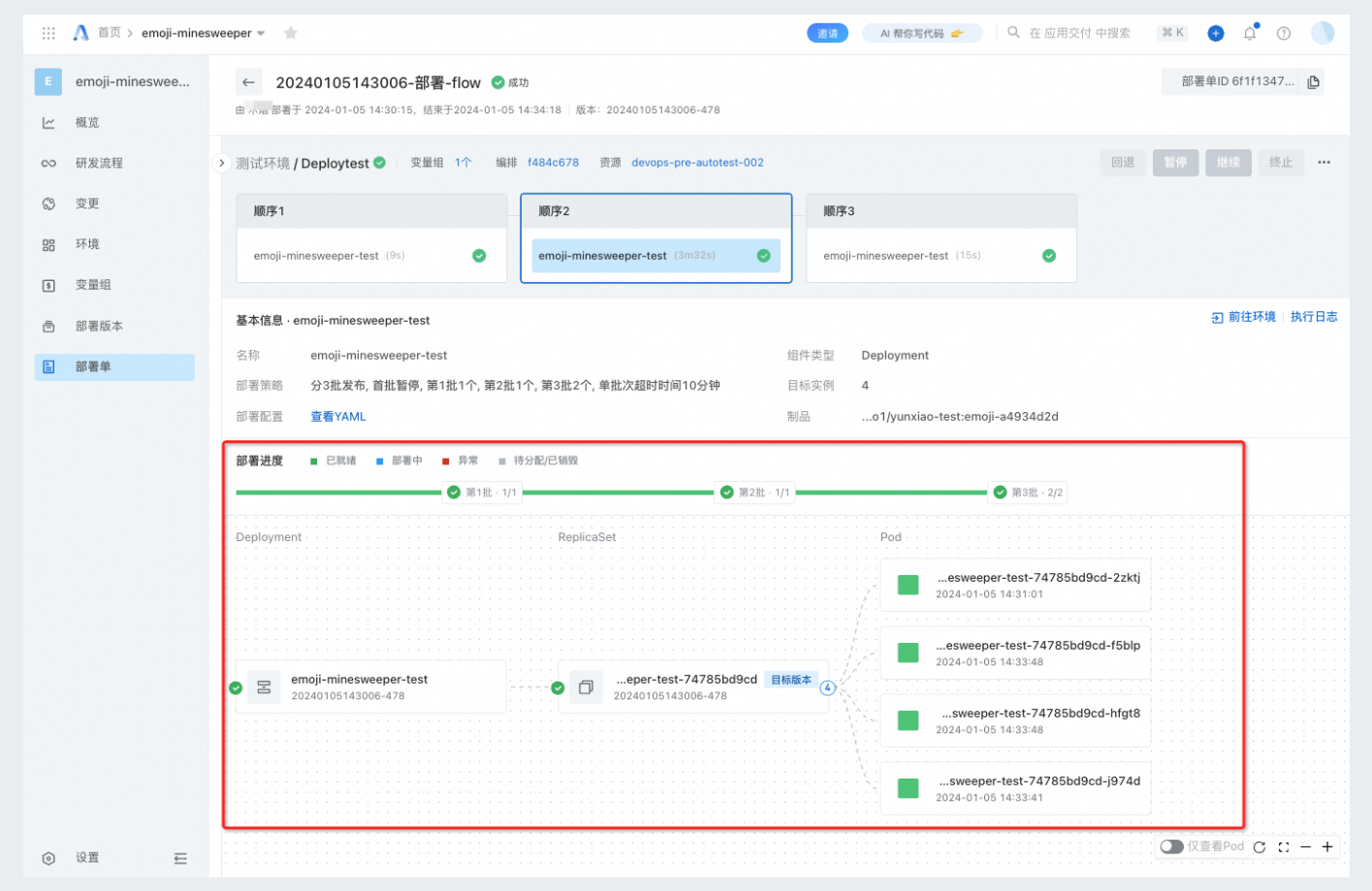The image size is (1372, 891).
Task: Select pod ending j974d
Action: tap(1015, 788)
